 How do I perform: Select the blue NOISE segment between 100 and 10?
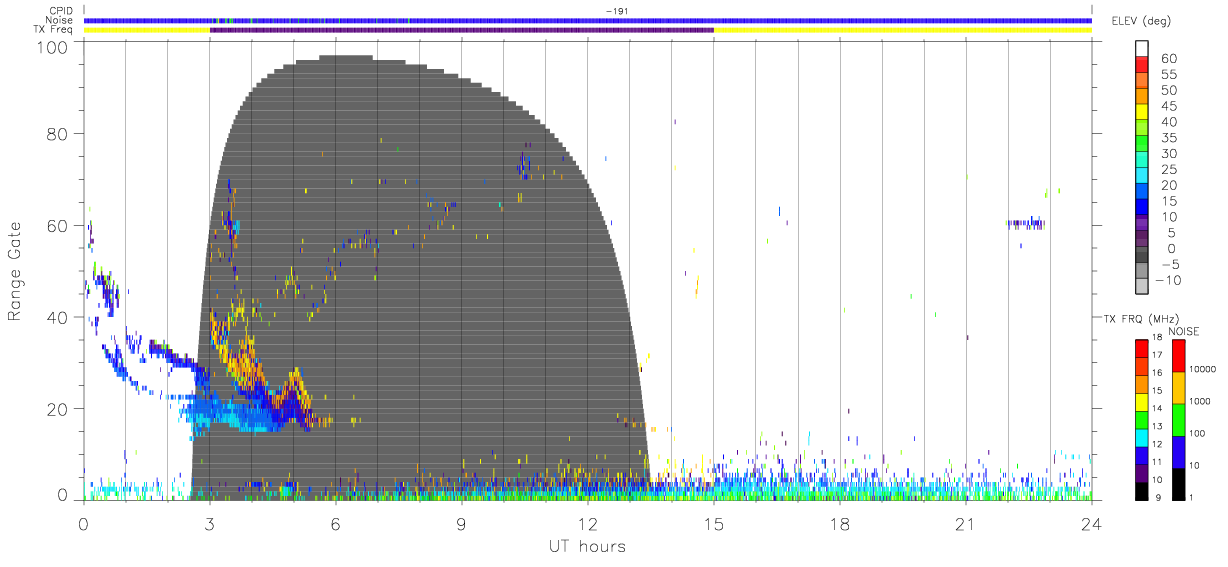pos(1179,452)
